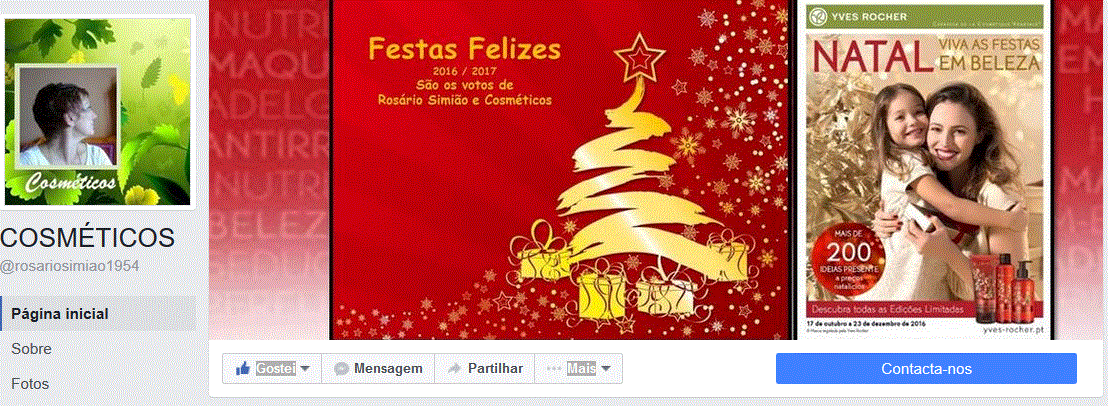The width and height of the screenshot is (1108, 406).
Task: Expand the Mais dropdown arrow
Action: click(x=606, y=369)
